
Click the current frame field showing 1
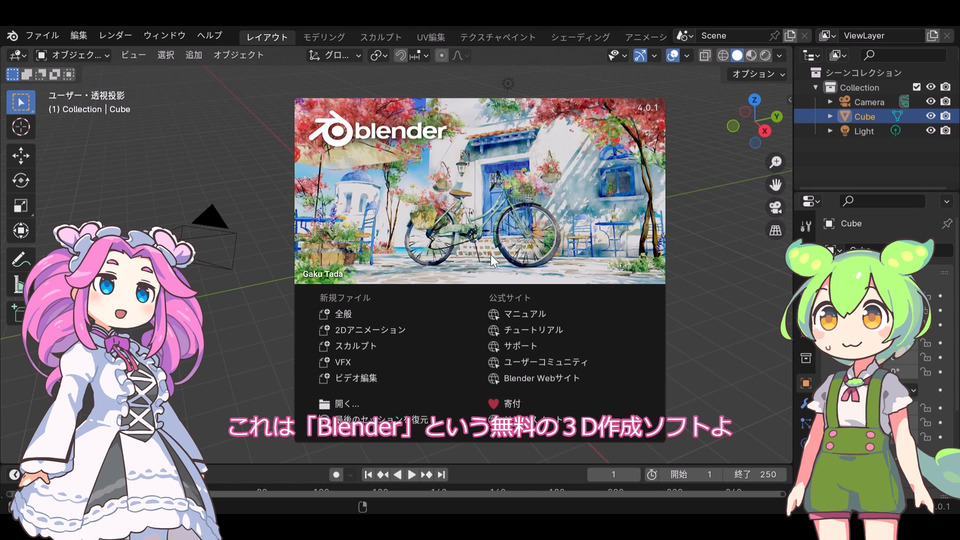coord(613,474)
